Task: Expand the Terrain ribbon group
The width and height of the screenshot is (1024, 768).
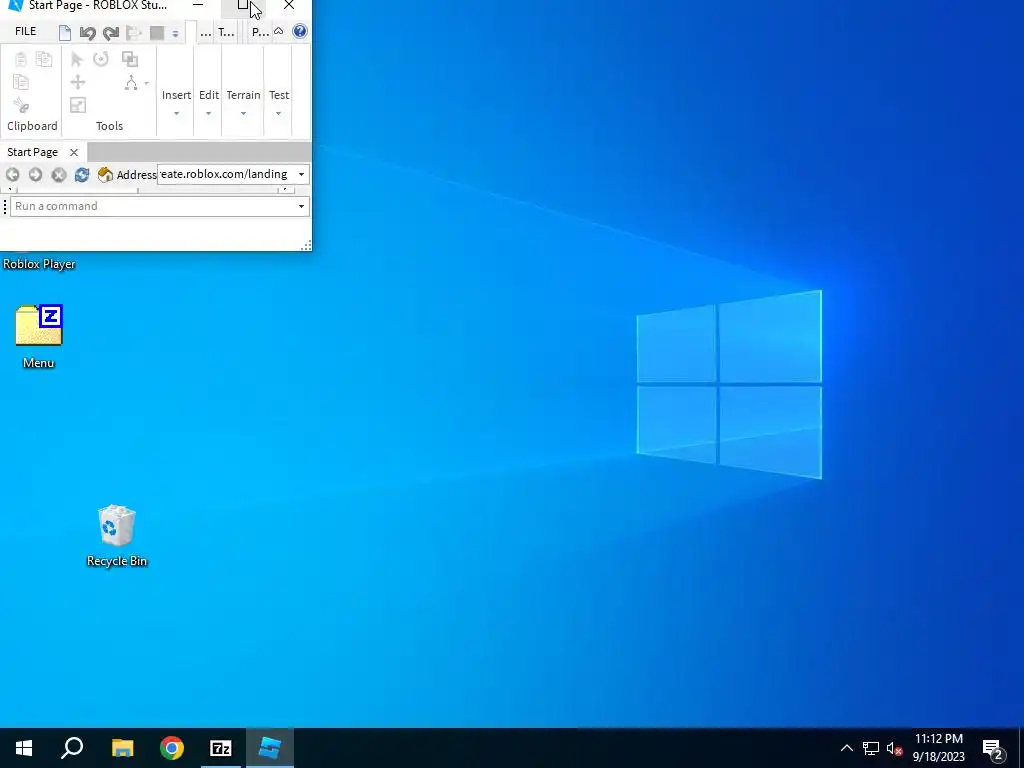Action: (x=243, y=102)
